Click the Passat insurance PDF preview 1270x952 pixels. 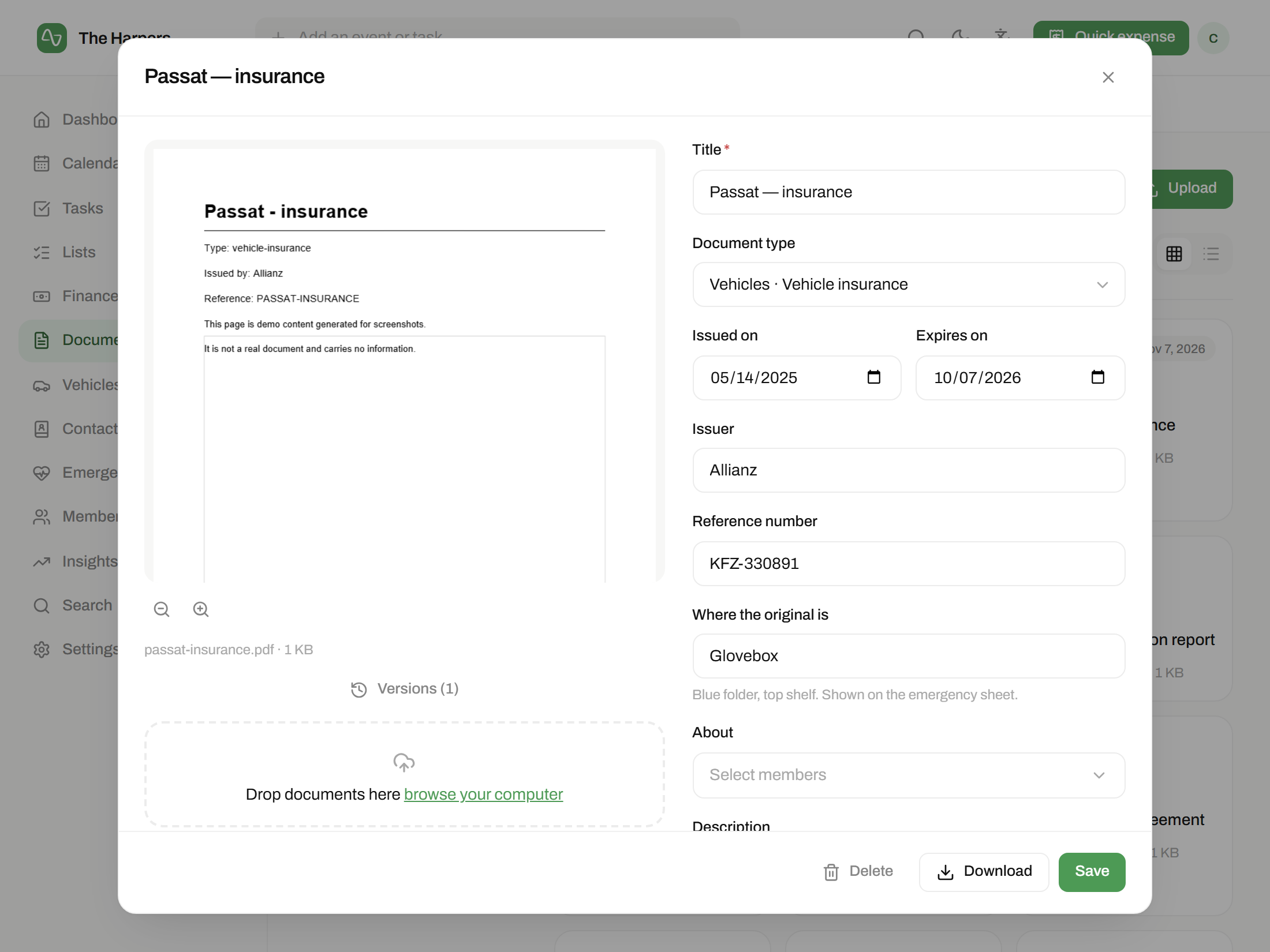(x=404, y=361)
